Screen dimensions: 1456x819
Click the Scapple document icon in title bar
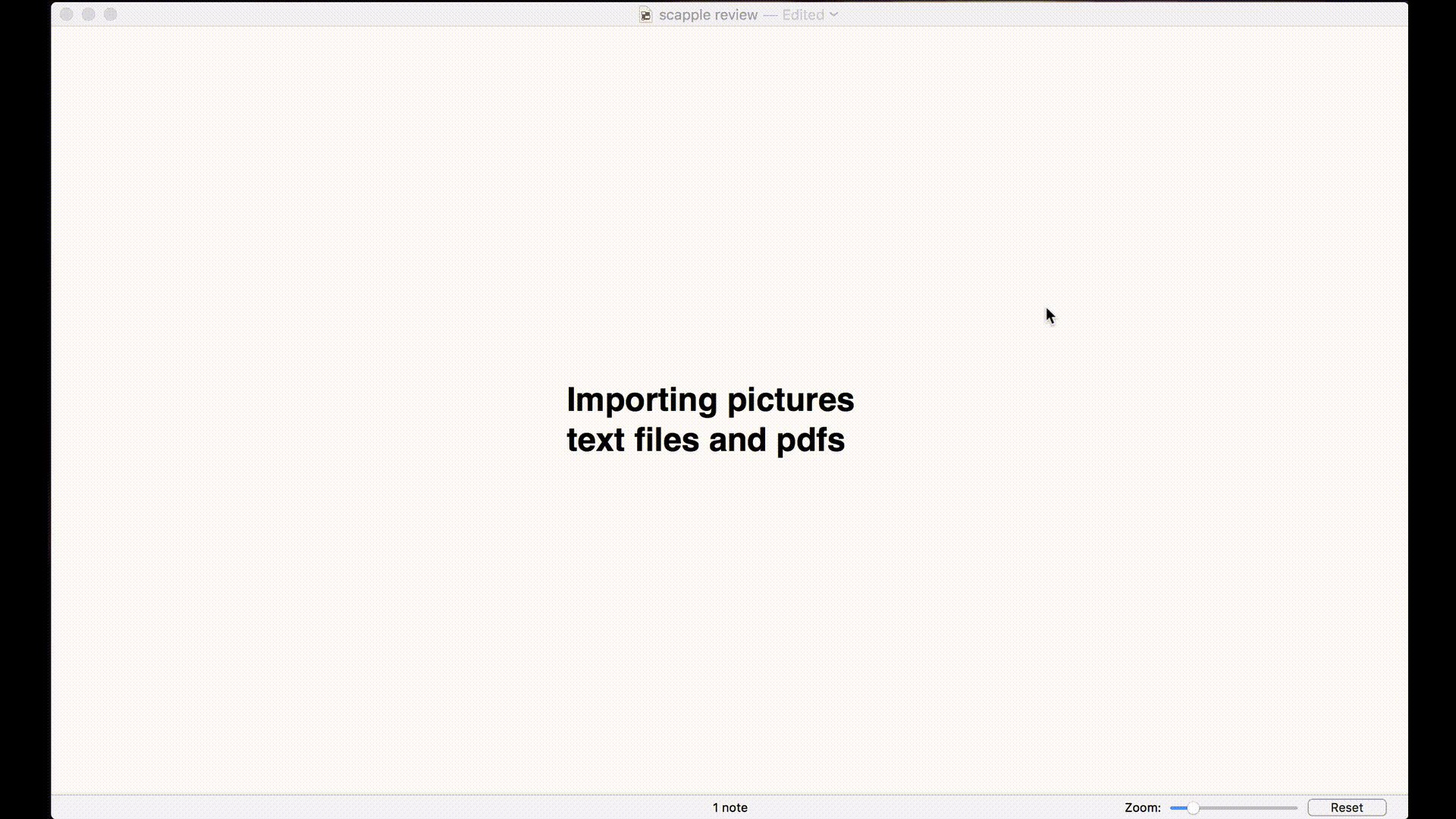point(645,15)
